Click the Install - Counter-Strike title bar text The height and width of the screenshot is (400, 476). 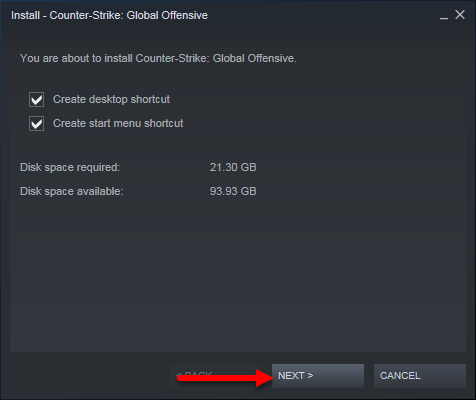pyautogui.click(x=109, y=15)
